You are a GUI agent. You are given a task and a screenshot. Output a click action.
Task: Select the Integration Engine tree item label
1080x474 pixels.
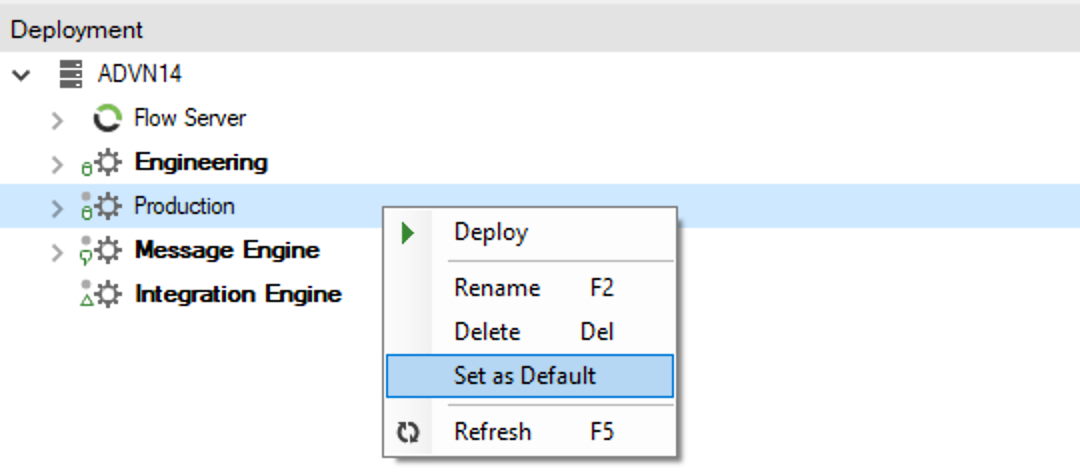coord(238,294)
